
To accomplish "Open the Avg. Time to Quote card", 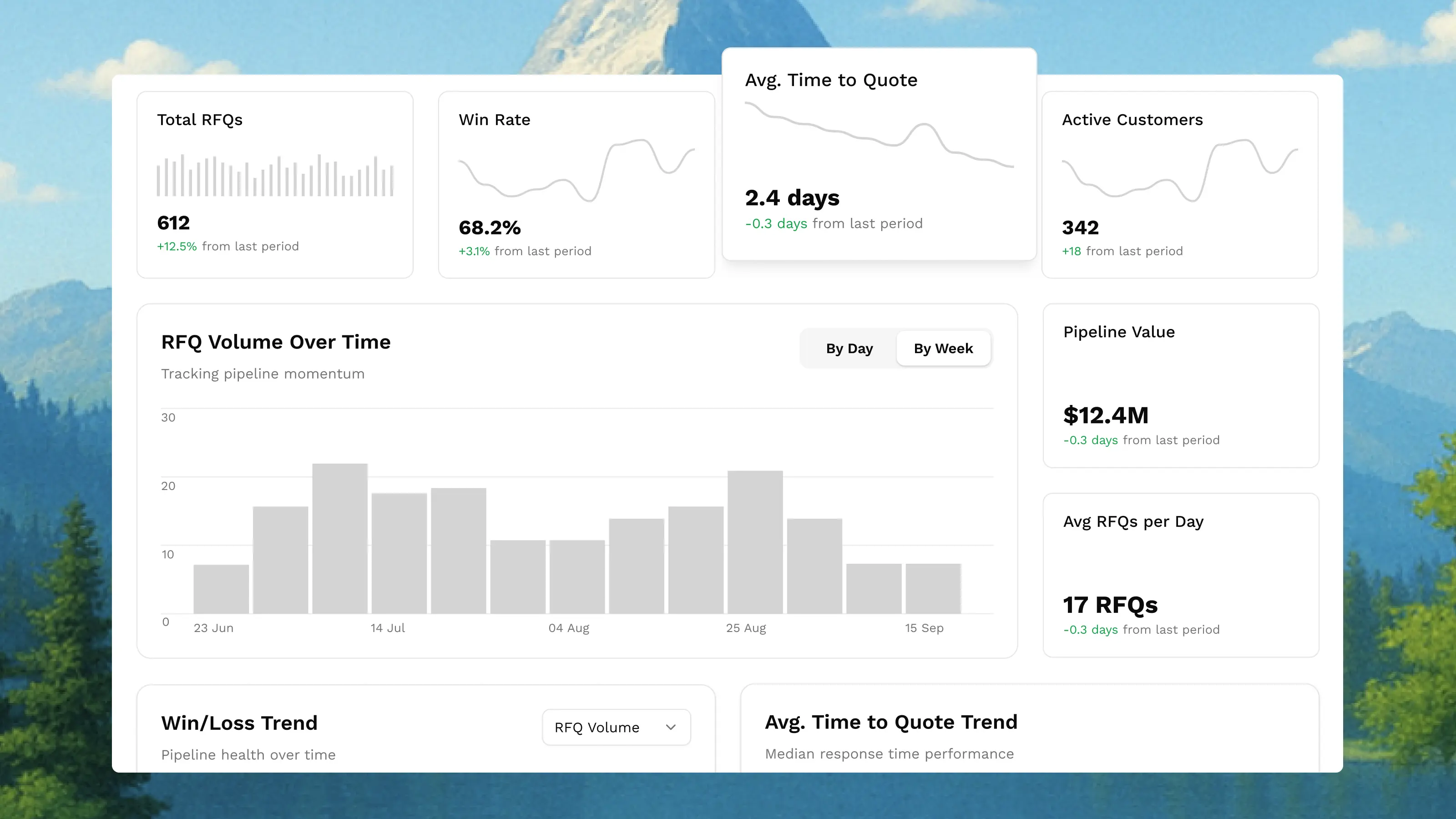I will pyautogui.click(x=879, y=154).
